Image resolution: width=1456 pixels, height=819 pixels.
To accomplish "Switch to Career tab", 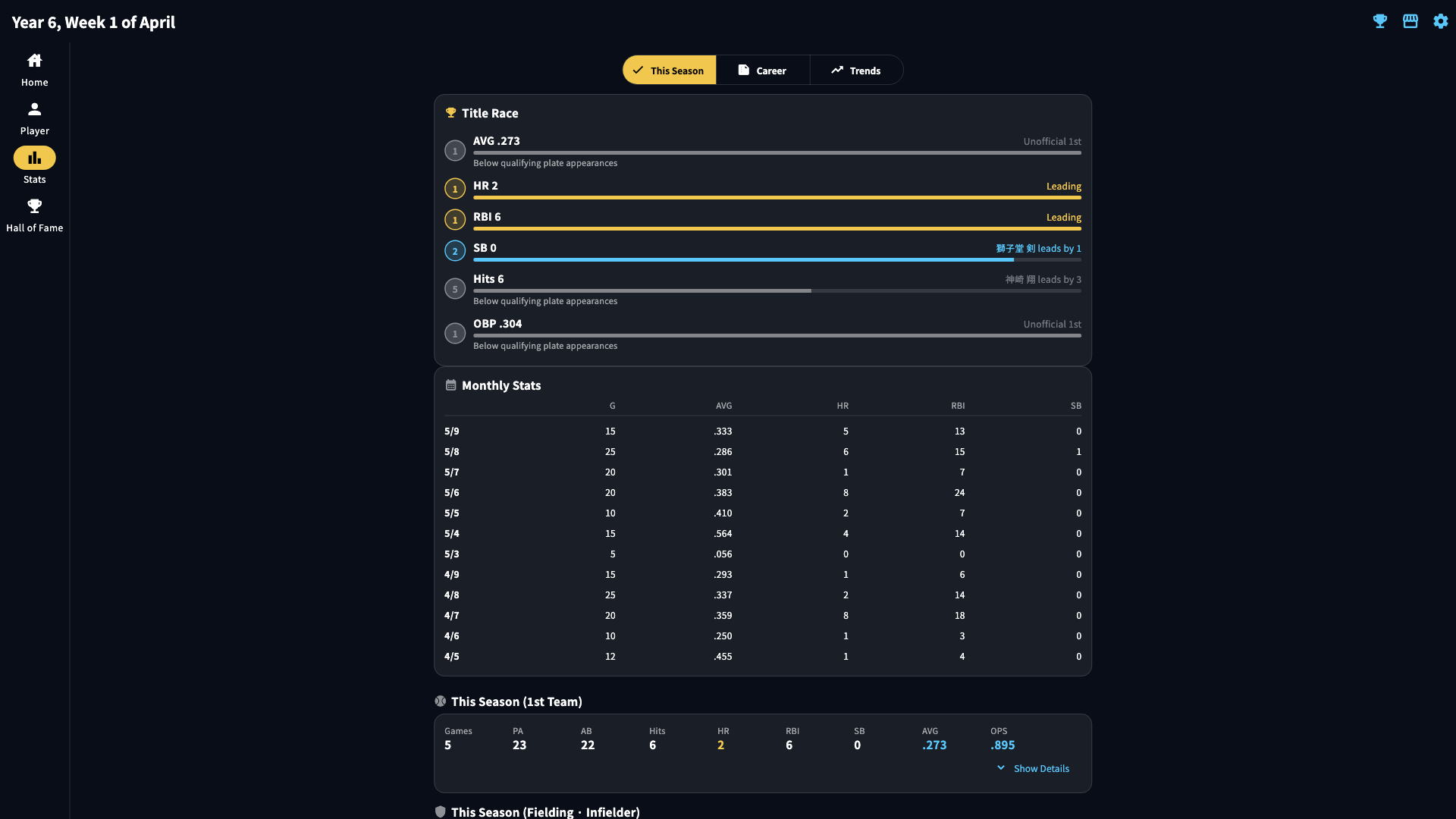I will pos(763,70).
